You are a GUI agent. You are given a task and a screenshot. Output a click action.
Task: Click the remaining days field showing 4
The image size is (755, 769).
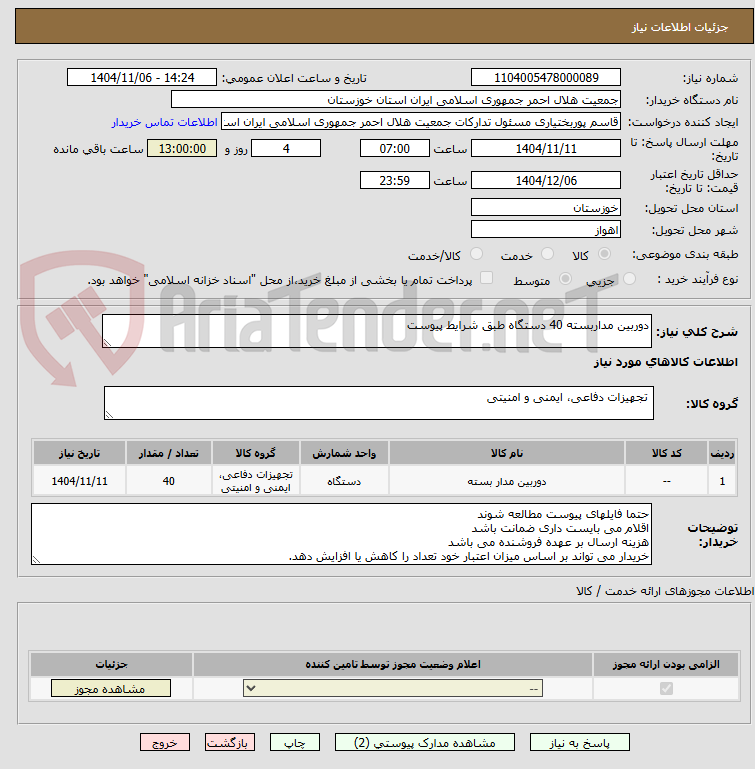pyautogui.click(x=286, y=149)
